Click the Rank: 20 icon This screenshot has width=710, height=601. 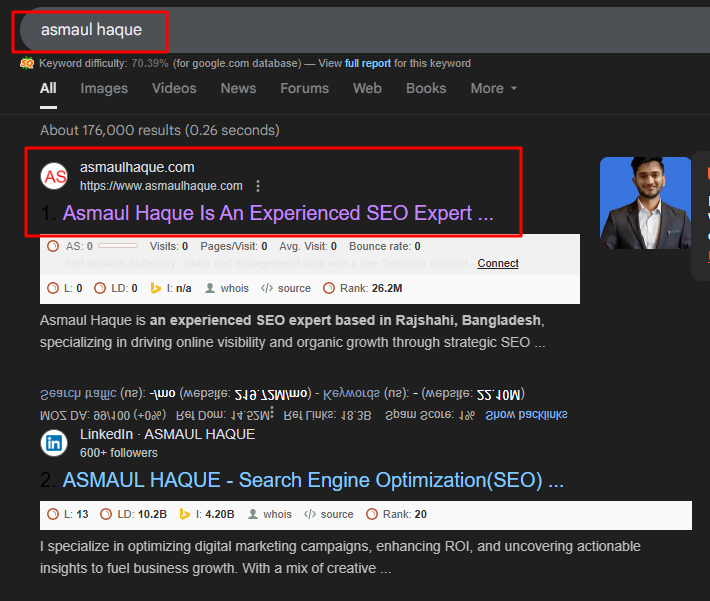tap(372, 514)
